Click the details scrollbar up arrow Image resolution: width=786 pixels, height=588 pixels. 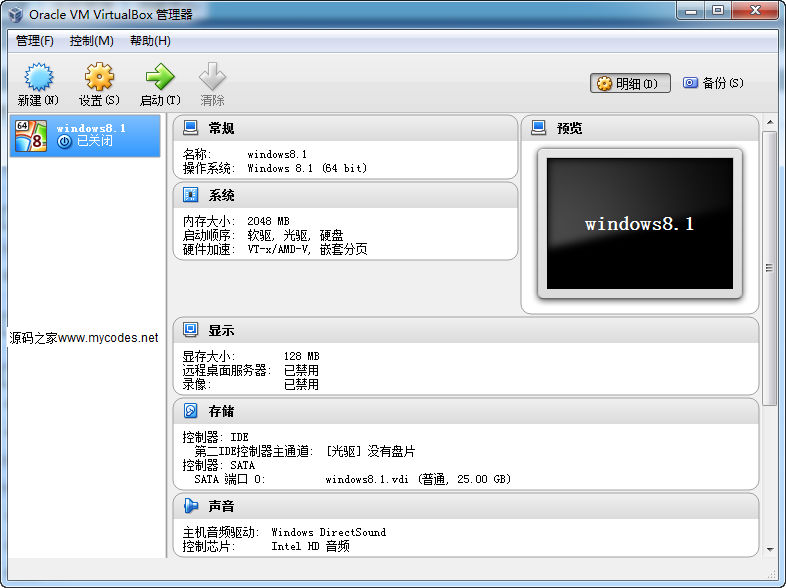(x=770, y=122)
